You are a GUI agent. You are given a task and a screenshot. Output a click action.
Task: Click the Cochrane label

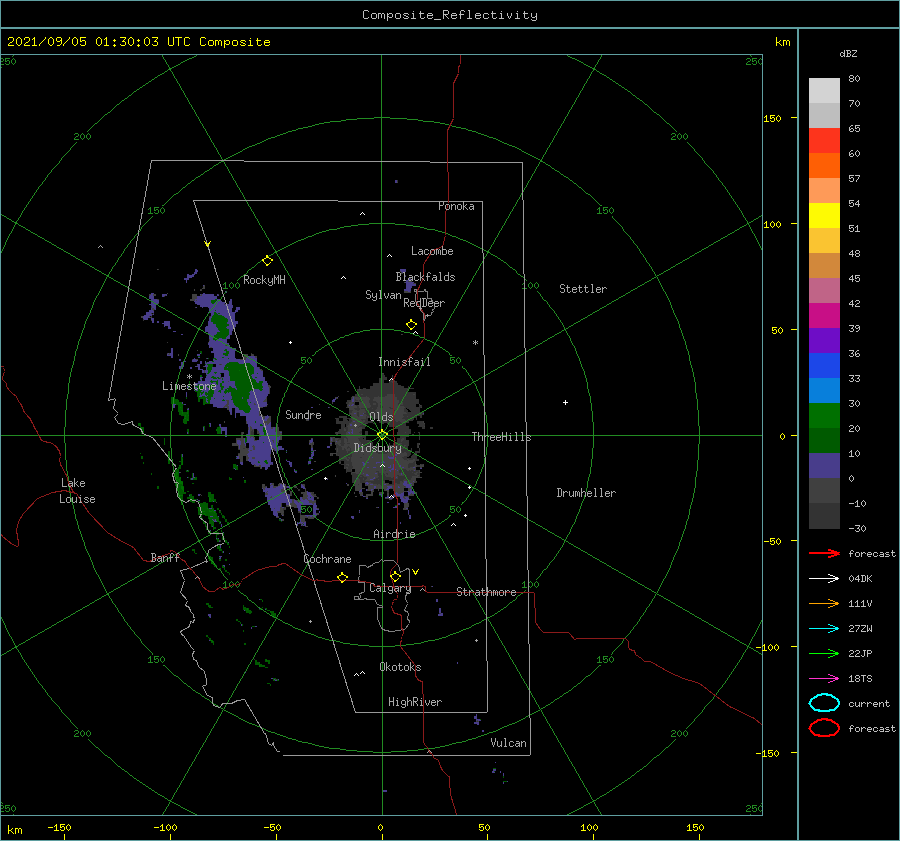tap(327, 559)
